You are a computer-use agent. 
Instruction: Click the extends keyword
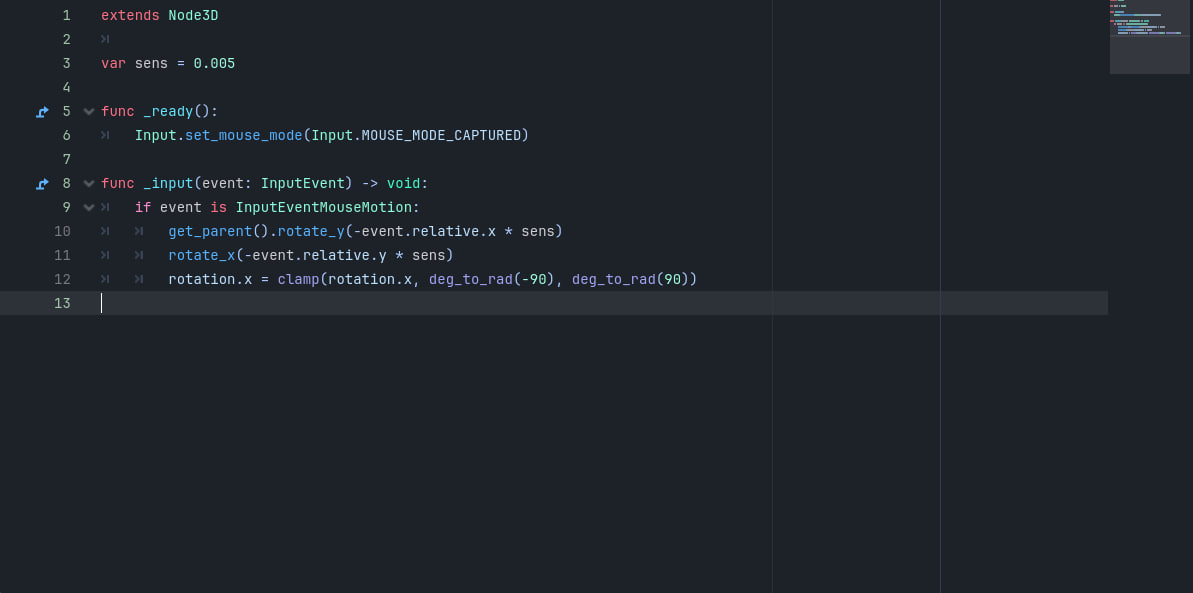[130, 15]
